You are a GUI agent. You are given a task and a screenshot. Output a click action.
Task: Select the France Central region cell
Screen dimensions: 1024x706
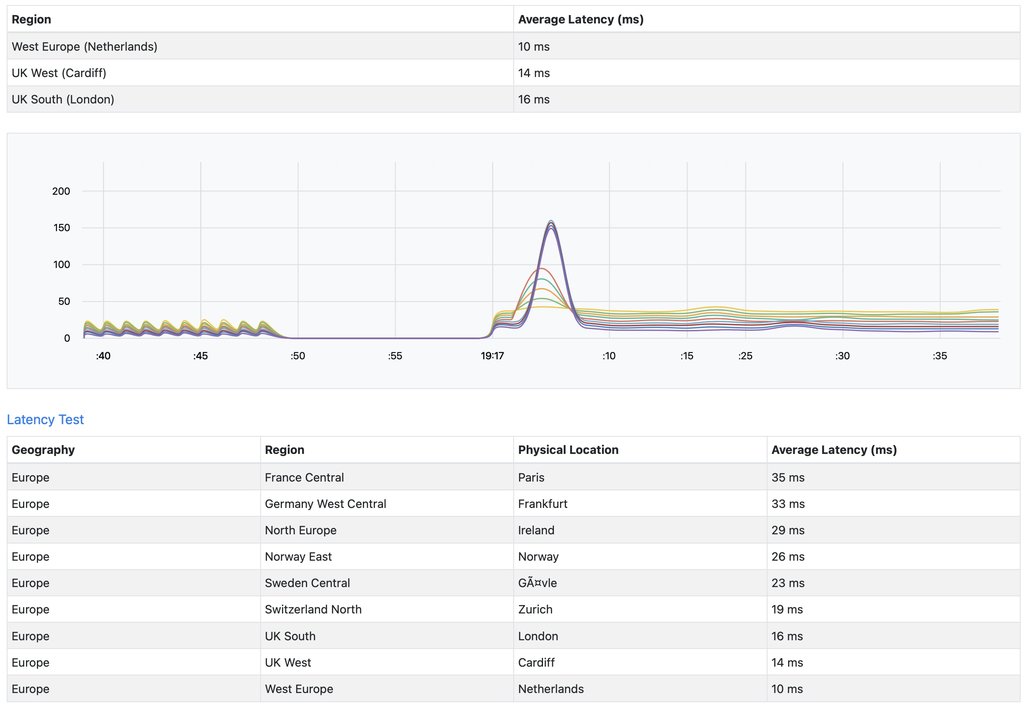[x=304, y=477]
